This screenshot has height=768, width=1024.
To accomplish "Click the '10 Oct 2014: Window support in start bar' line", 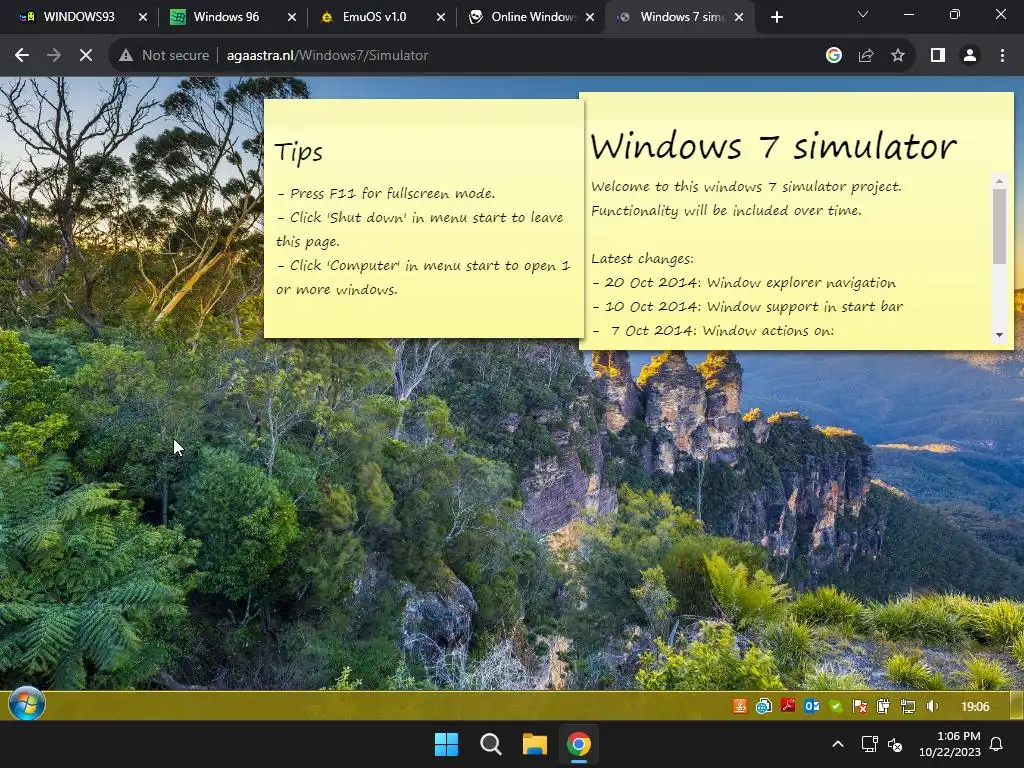I will coord(748,306).
